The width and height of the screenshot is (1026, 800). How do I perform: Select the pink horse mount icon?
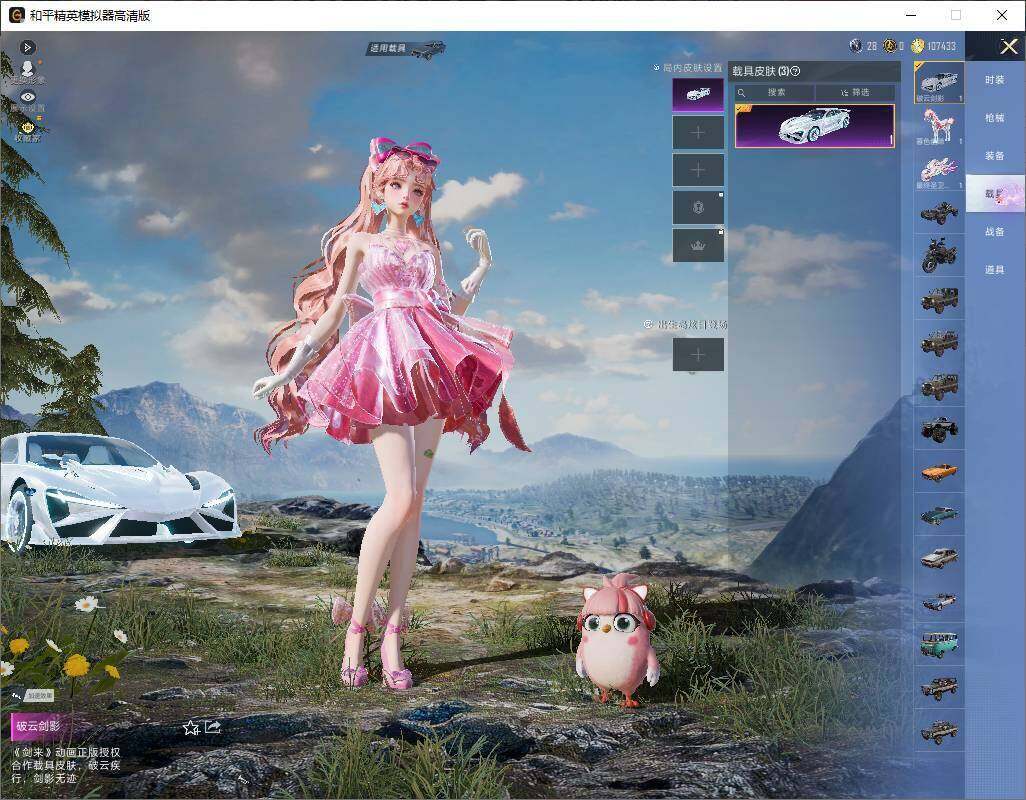click(x=939, y=126)
